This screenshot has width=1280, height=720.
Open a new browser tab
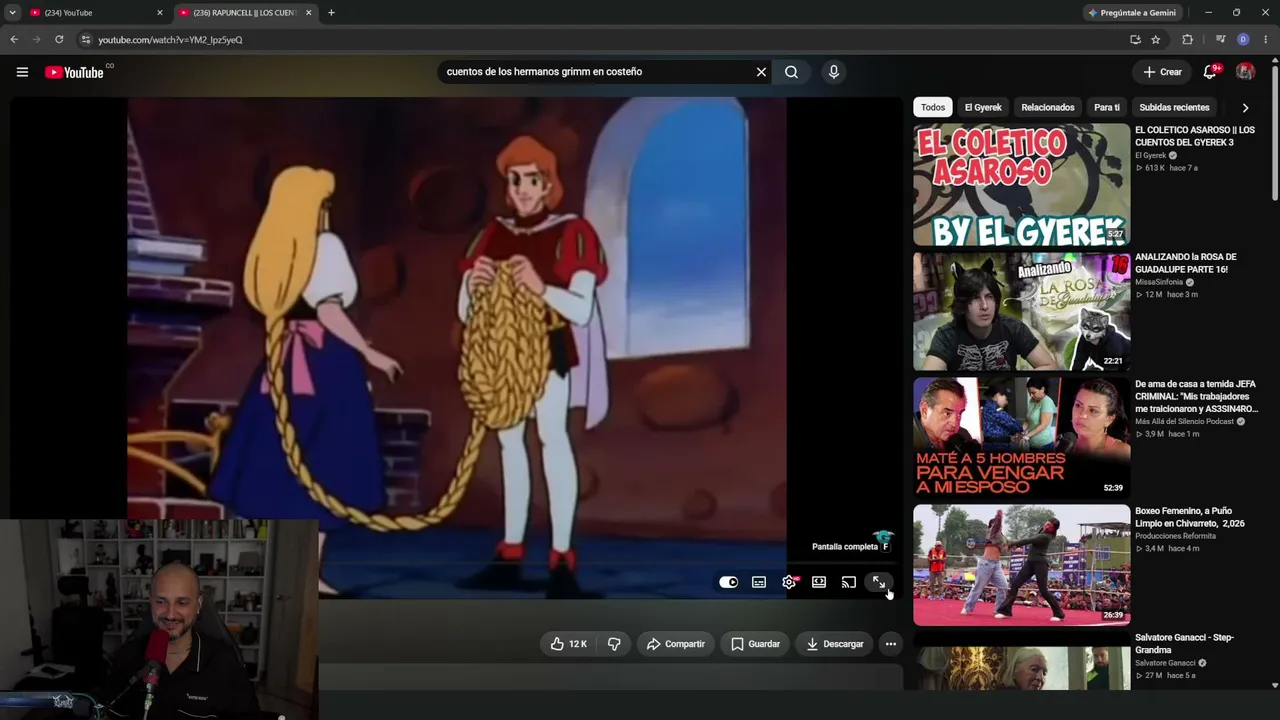[x=331, y=13]
